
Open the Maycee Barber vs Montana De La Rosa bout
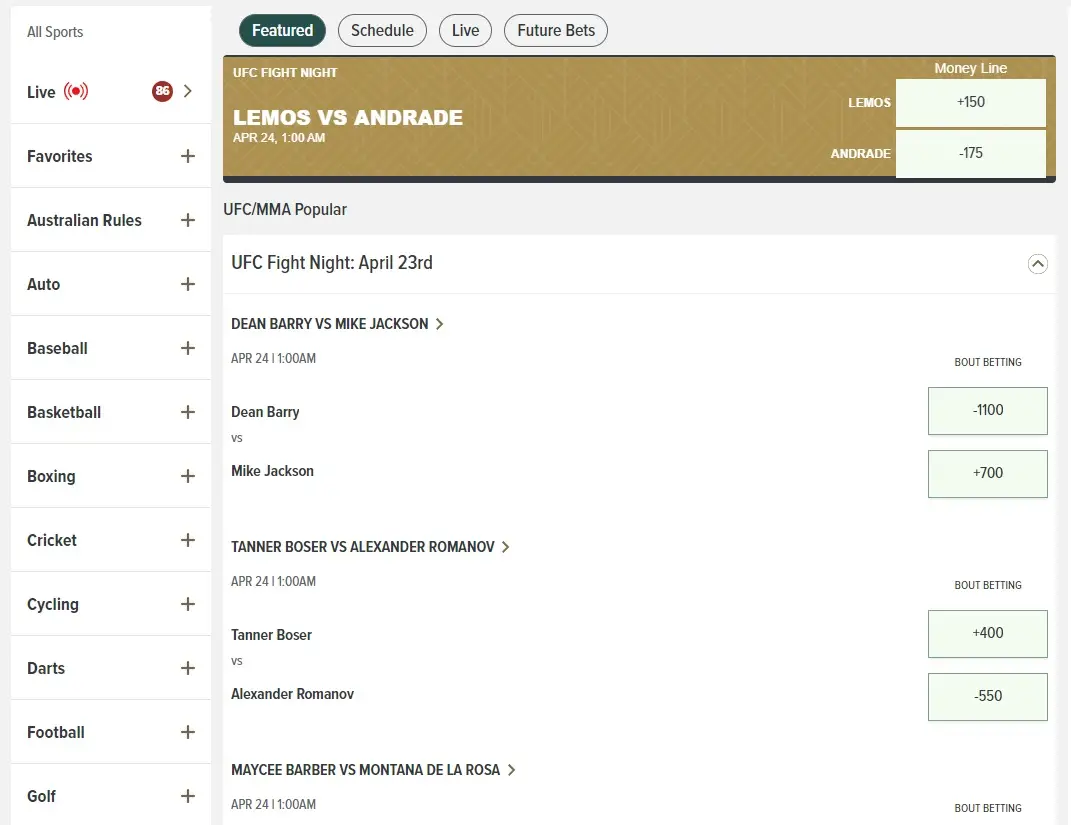point(365,770)
